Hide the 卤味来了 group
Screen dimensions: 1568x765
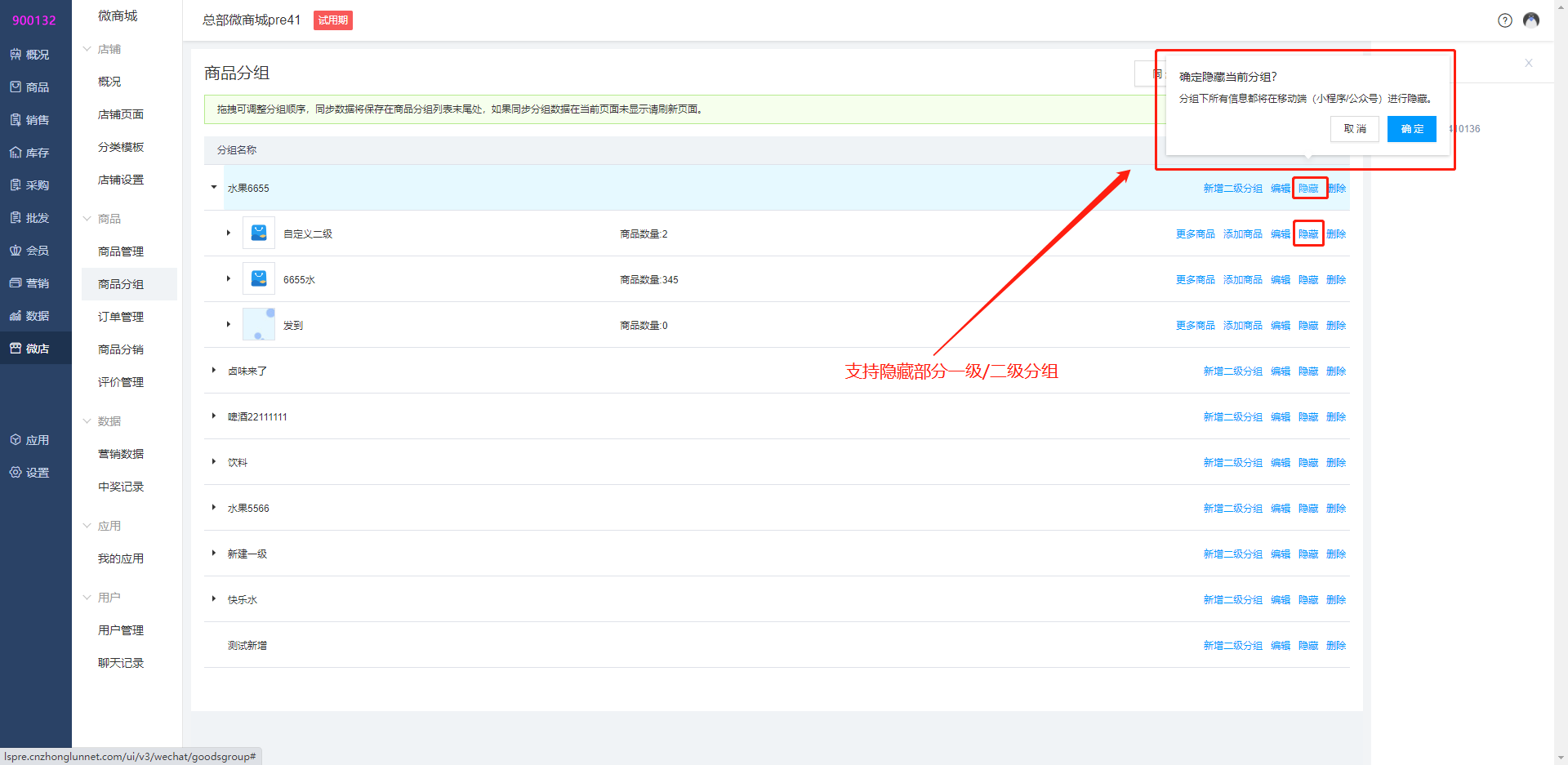coord(1308,371)
